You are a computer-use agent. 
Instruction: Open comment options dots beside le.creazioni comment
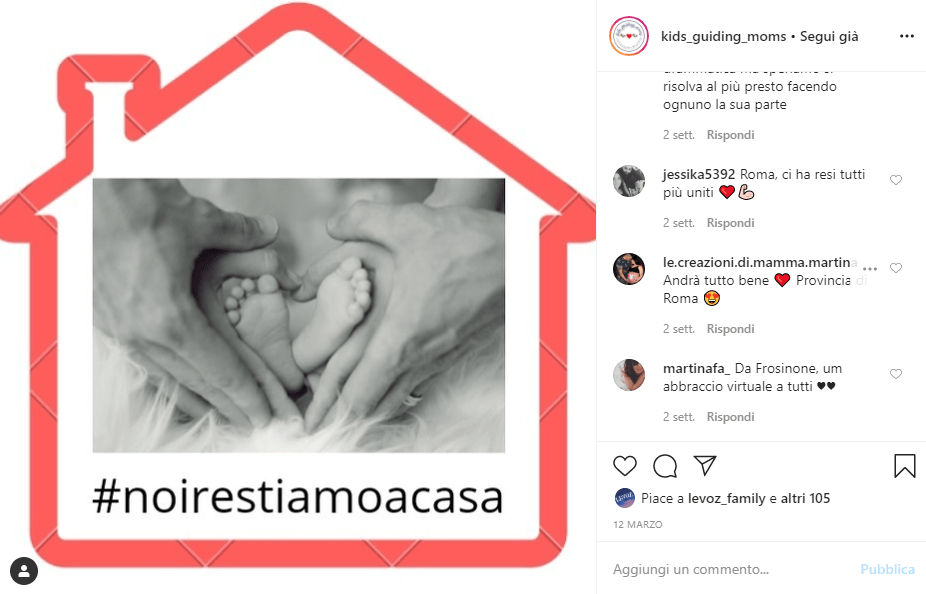click(x=870, y=268)
